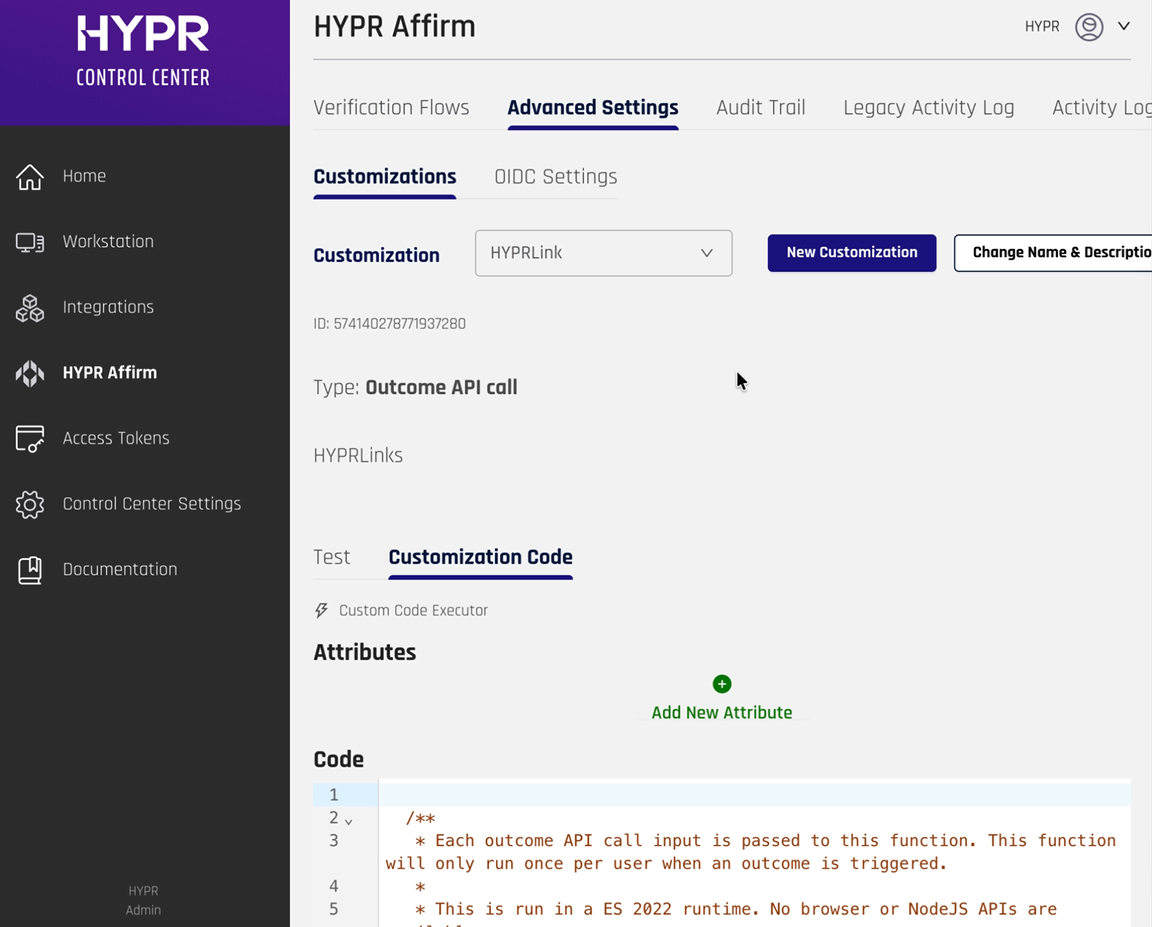Expand the account chevron next to HYPR
The width and height of the screenshot is (1152, 927).
(1123, 26)
